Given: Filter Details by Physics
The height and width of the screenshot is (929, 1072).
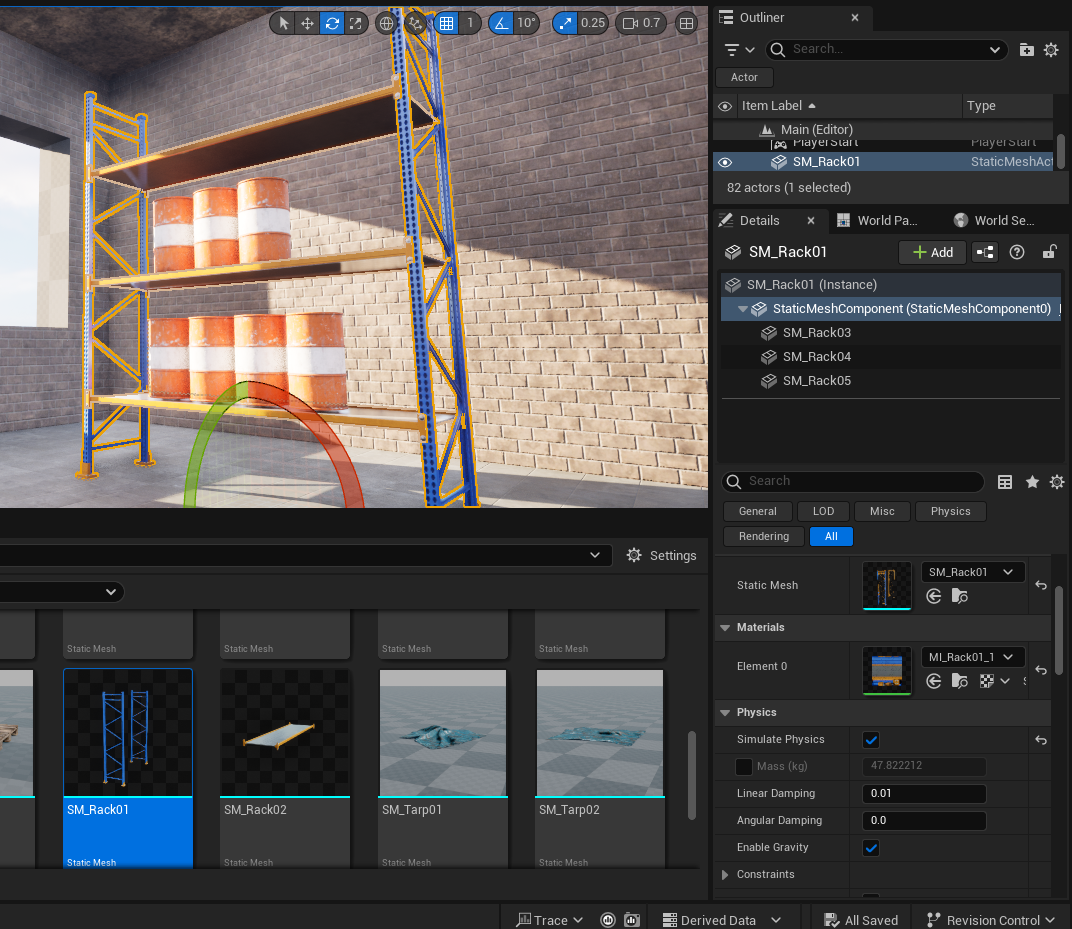Looking at the screenshot, I should [950, 511].
